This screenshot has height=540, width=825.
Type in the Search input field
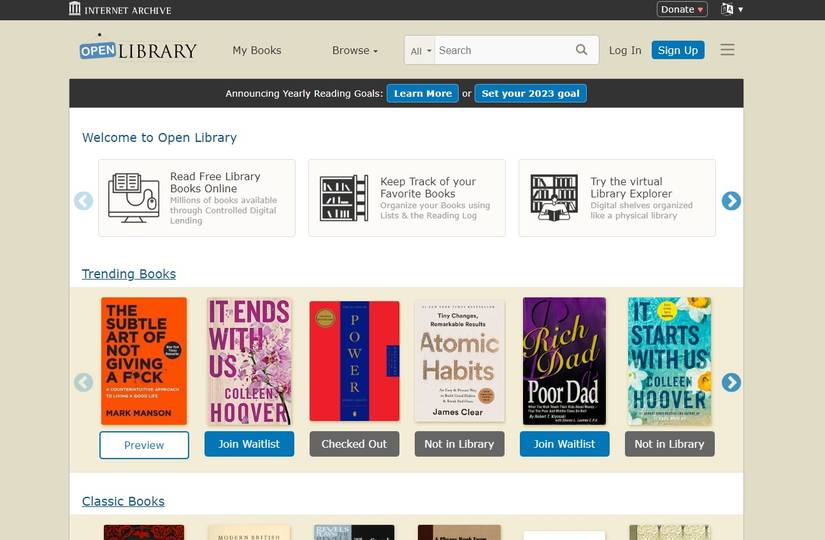point(502,50)
